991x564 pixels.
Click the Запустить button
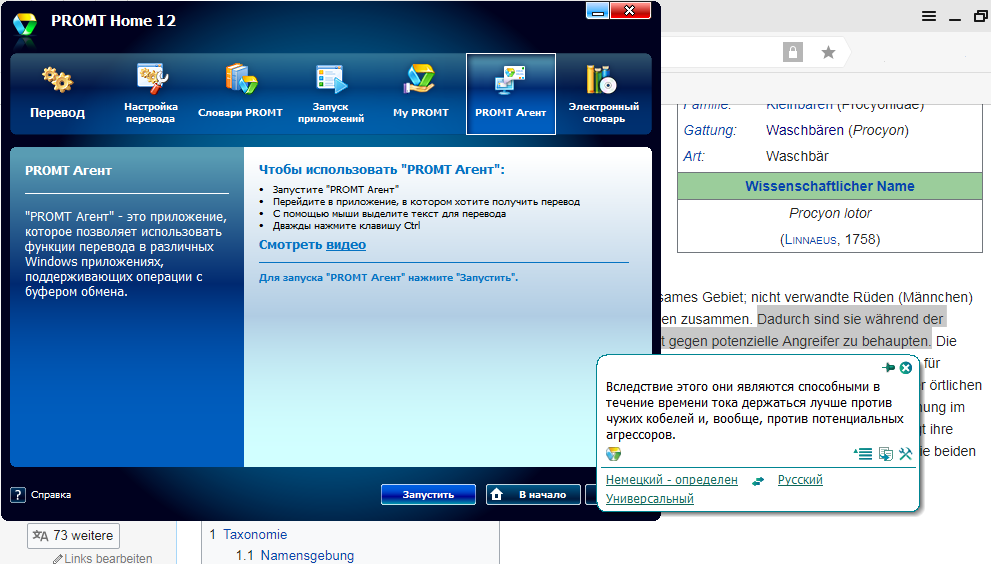428,494
